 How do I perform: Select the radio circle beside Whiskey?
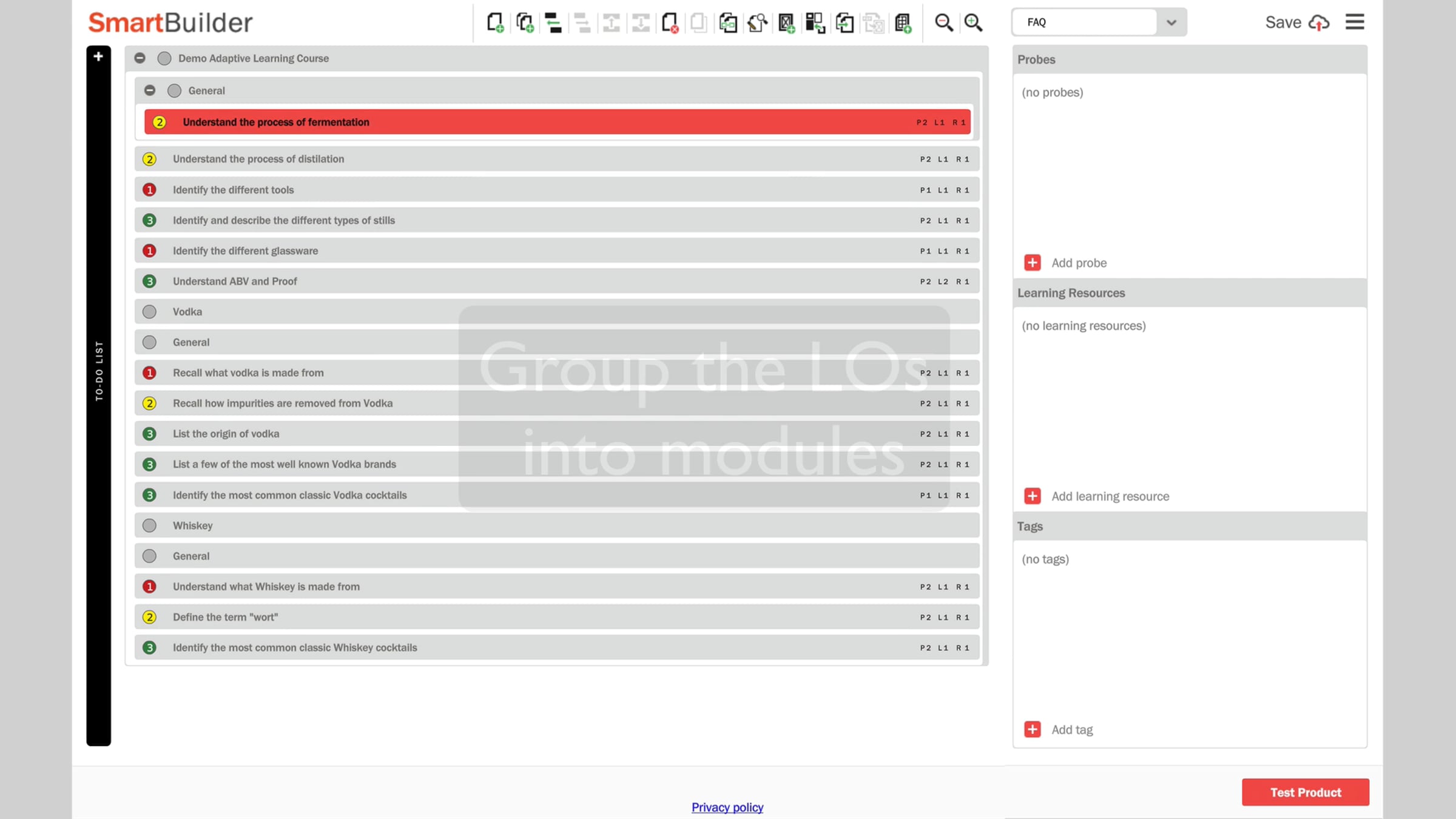(x=149, y=525)
